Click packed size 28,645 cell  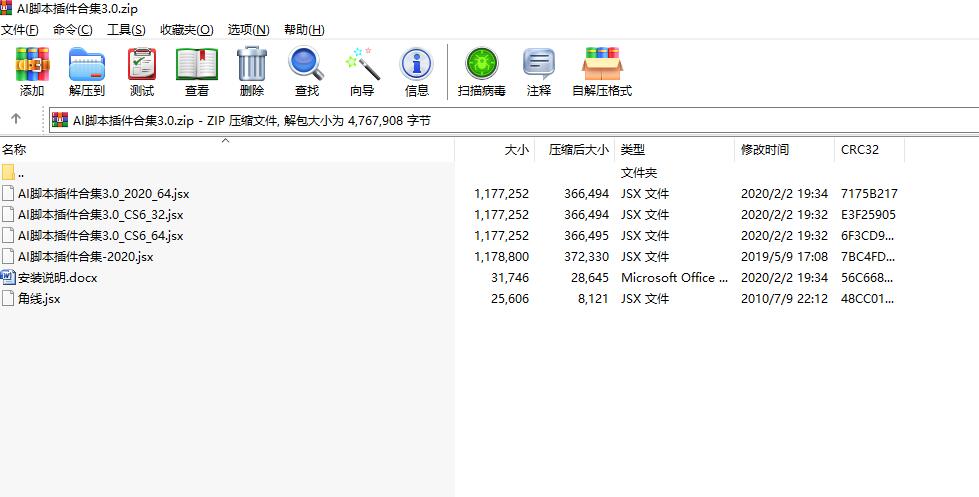[589, 278]
